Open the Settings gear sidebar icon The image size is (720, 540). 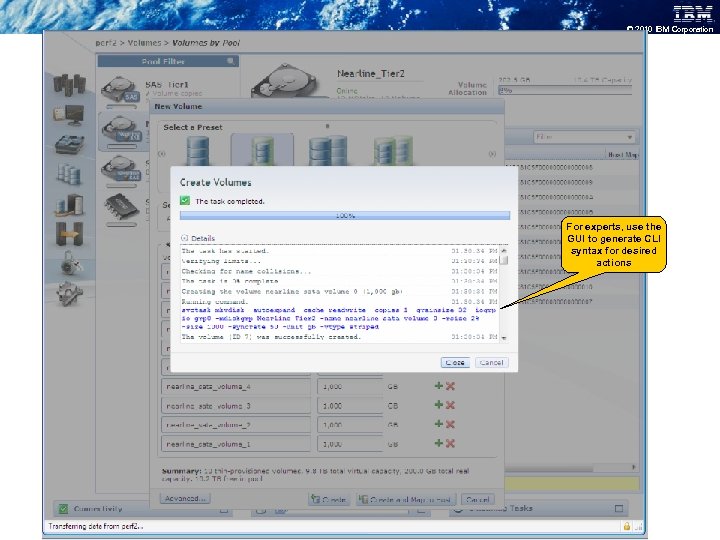tap(69, 293)
